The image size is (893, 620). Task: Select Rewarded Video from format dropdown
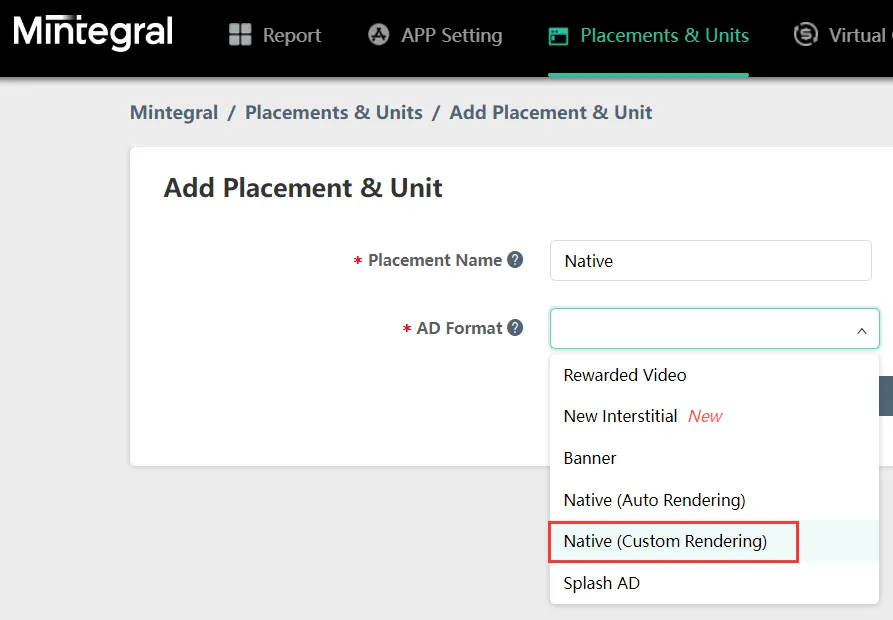624,375
